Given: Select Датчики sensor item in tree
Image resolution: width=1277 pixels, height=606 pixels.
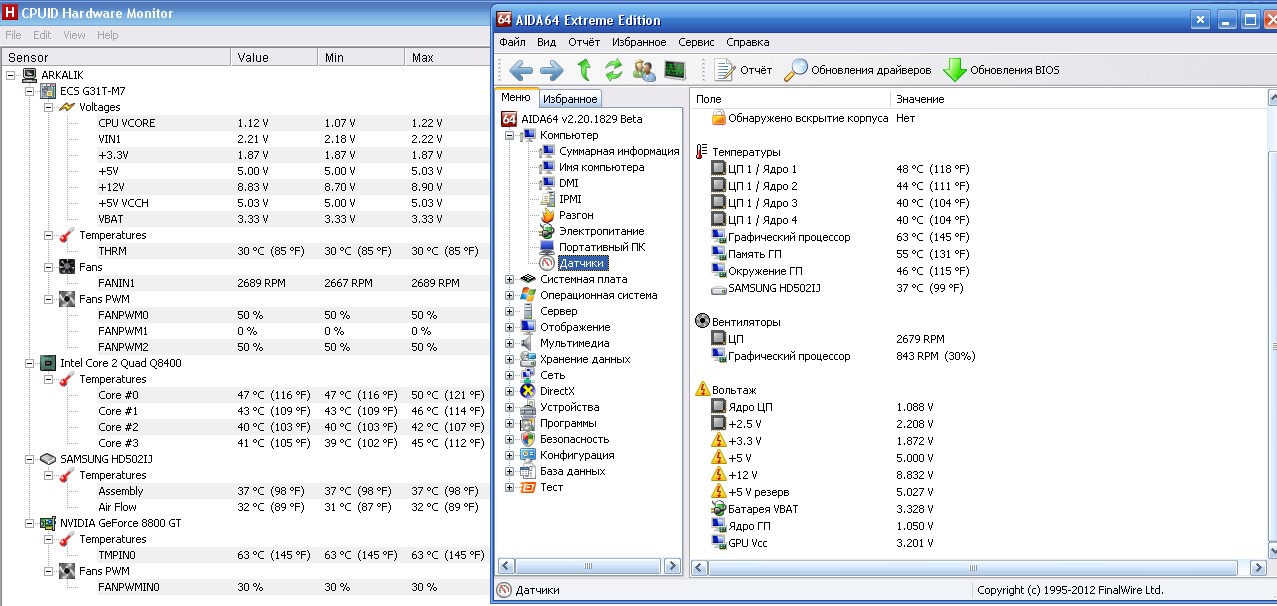Looking at the screenshot, I should 581,263.
